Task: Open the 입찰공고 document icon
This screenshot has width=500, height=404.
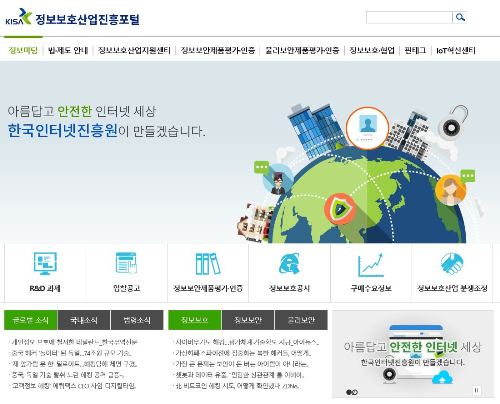Action: 126,263
